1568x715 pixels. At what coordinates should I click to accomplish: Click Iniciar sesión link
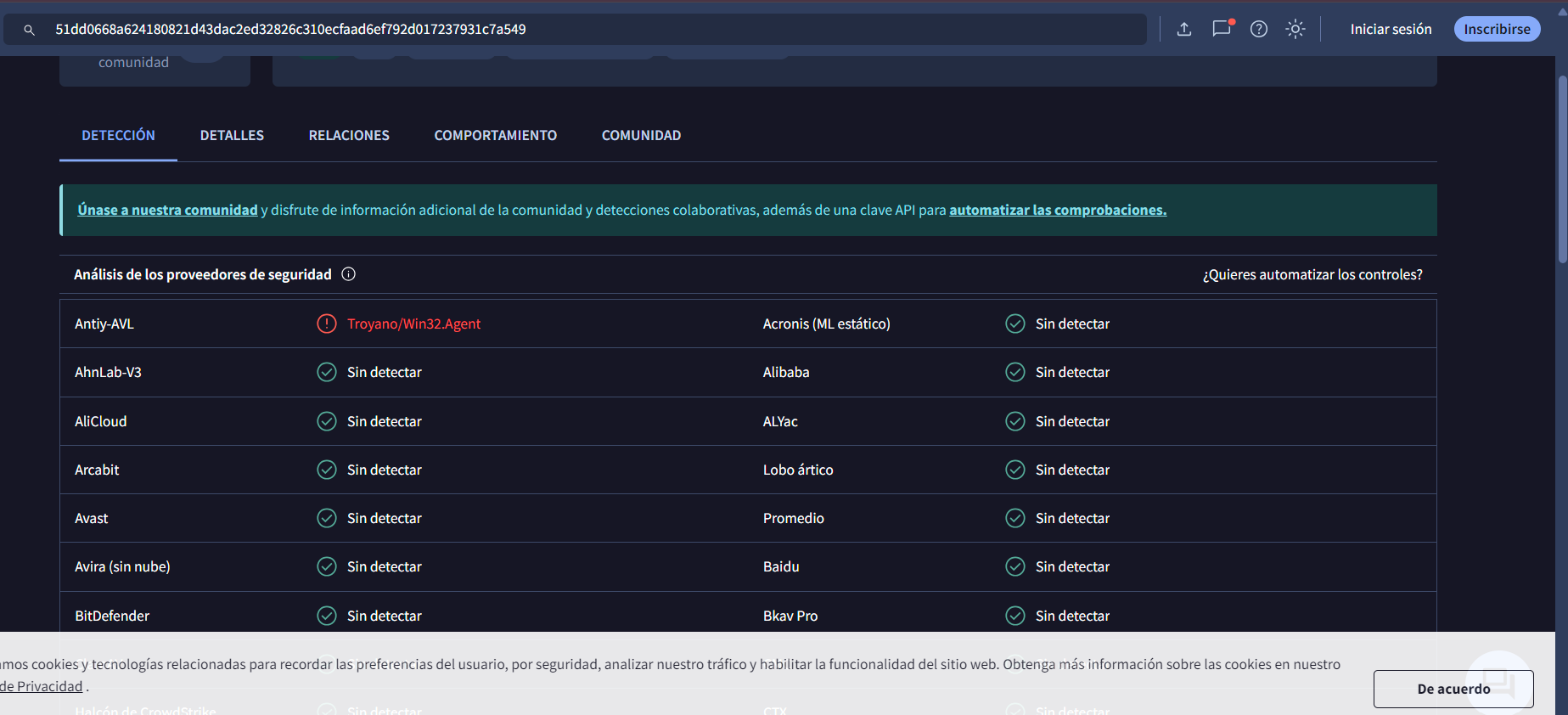pyautogui.click(x=1391, y=29)
